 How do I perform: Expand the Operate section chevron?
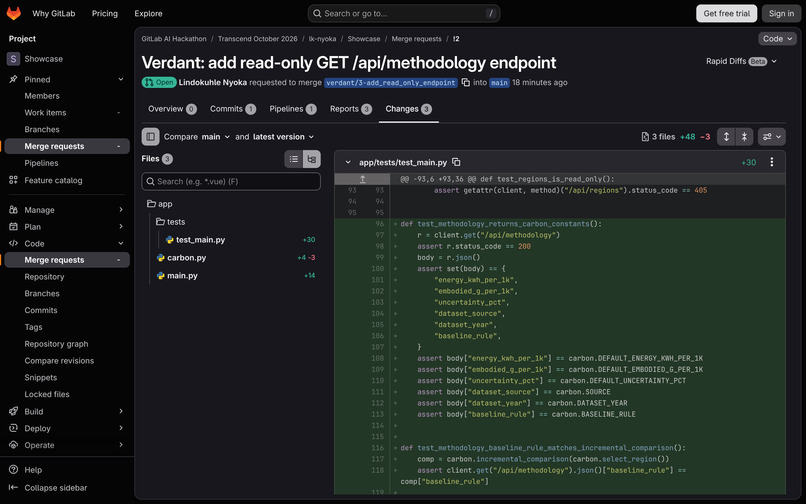pyautogui.click(x=121, y=445)
